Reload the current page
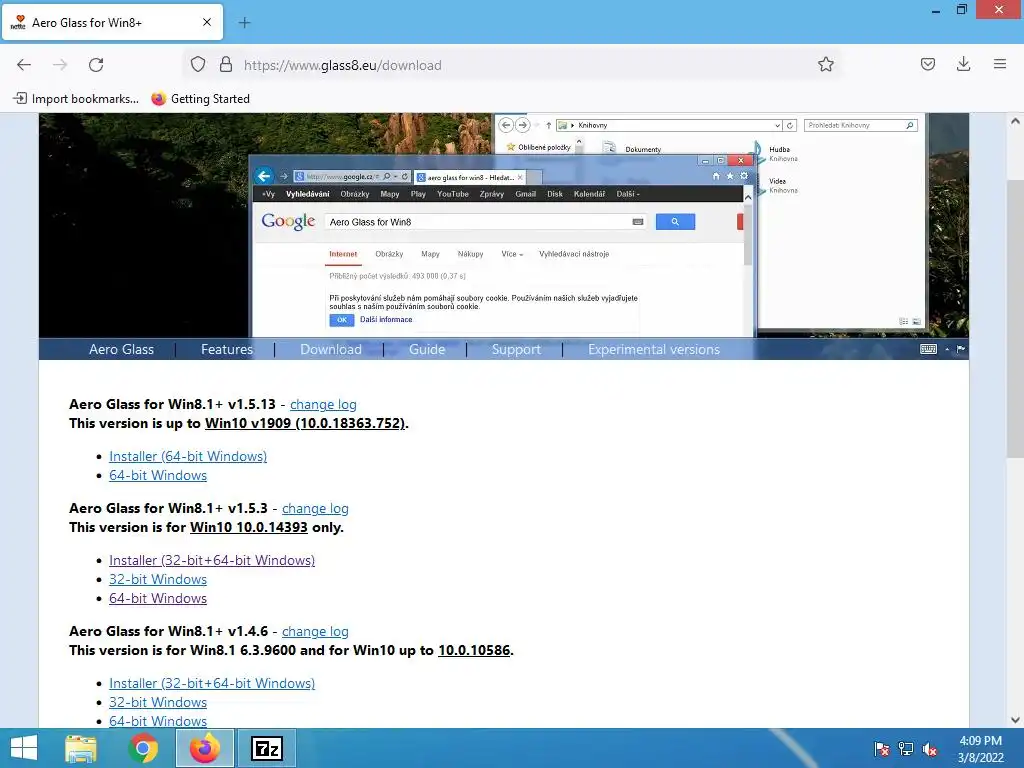This screenshot has width=1024, height=768. [x=96, y=65]
